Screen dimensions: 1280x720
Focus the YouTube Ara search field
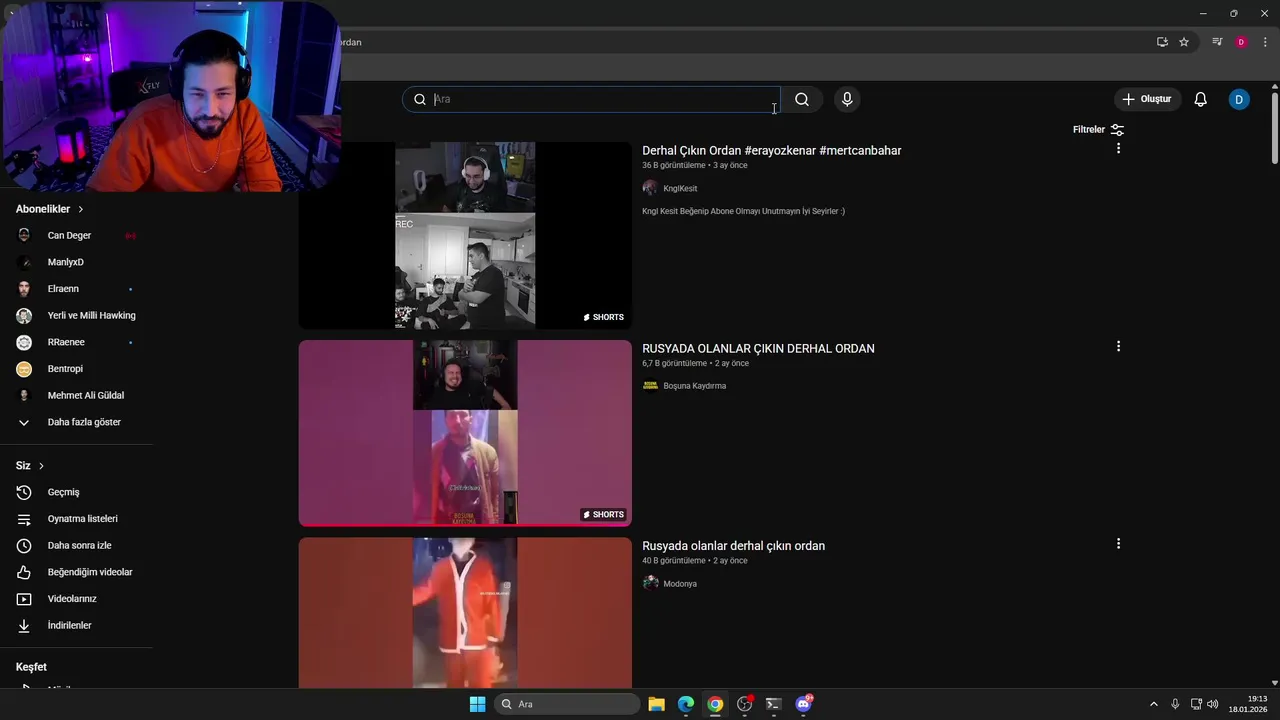point(592,99)
